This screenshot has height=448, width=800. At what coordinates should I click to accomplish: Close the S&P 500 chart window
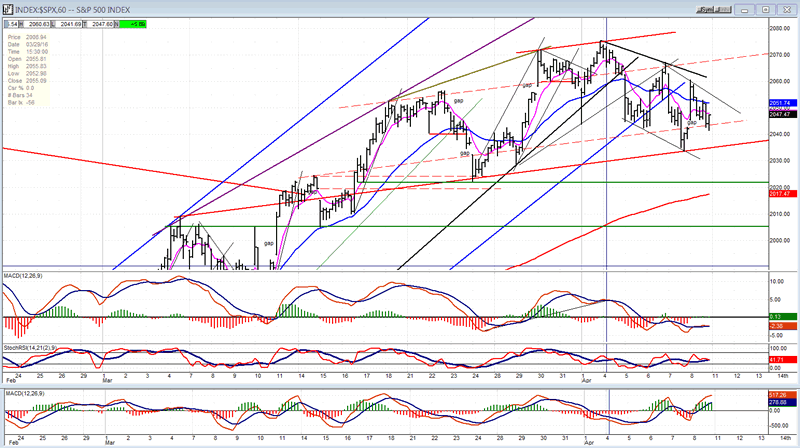pos(787,9)
